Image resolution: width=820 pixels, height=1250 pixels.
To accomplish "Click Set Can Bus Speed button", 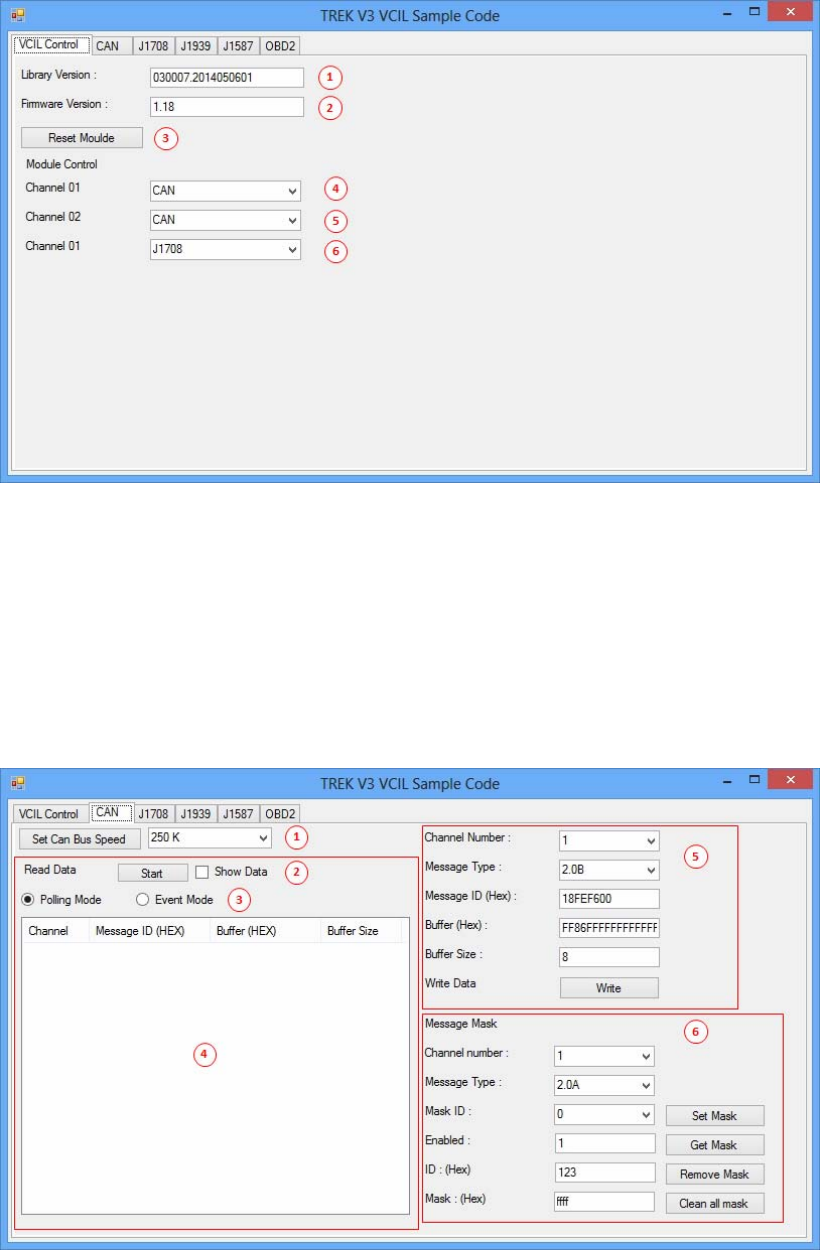I will click(x=80, y=839).
